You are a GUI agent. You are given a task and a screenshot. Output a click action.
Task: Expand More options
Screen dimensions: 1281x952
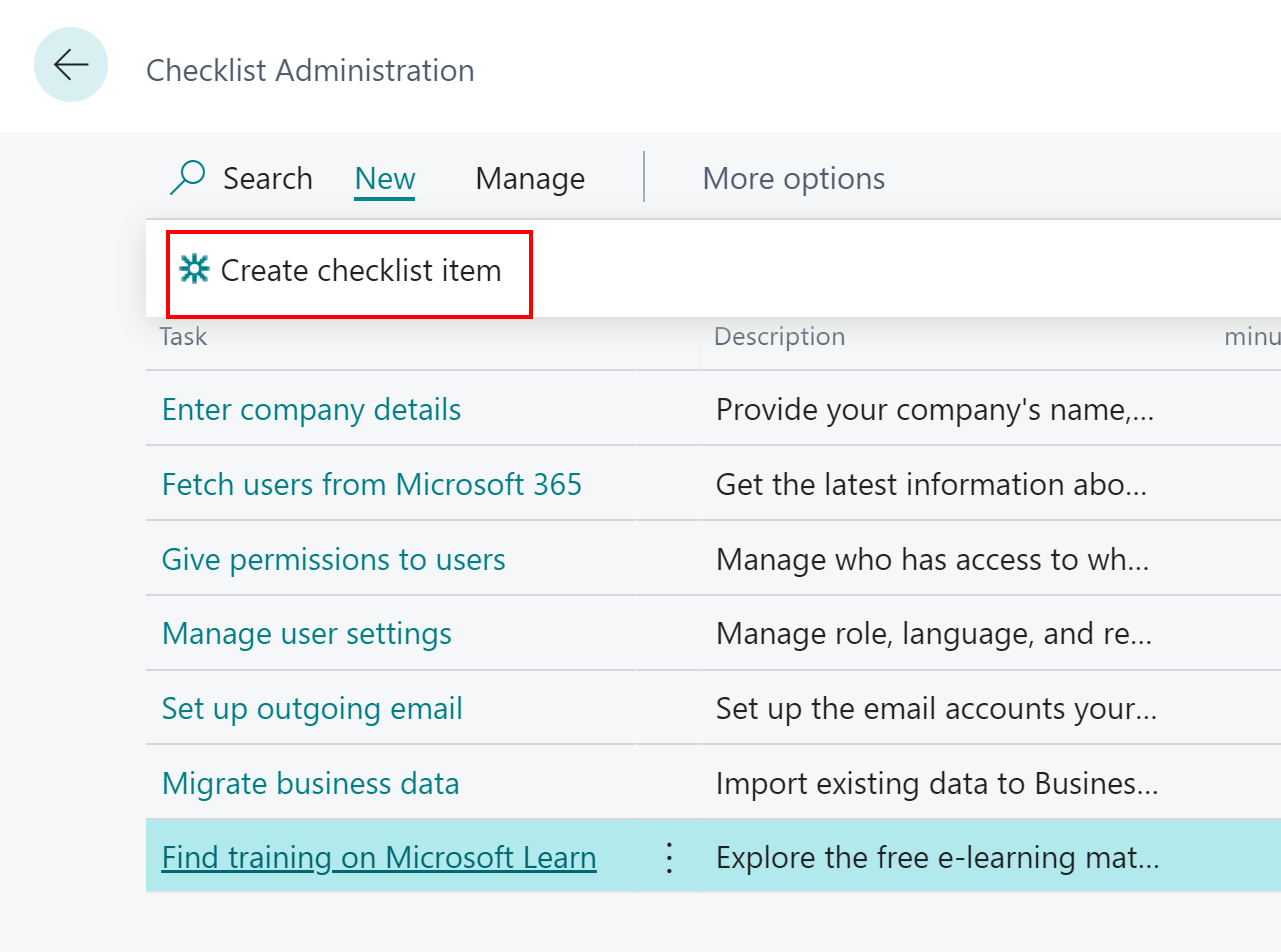793,177
